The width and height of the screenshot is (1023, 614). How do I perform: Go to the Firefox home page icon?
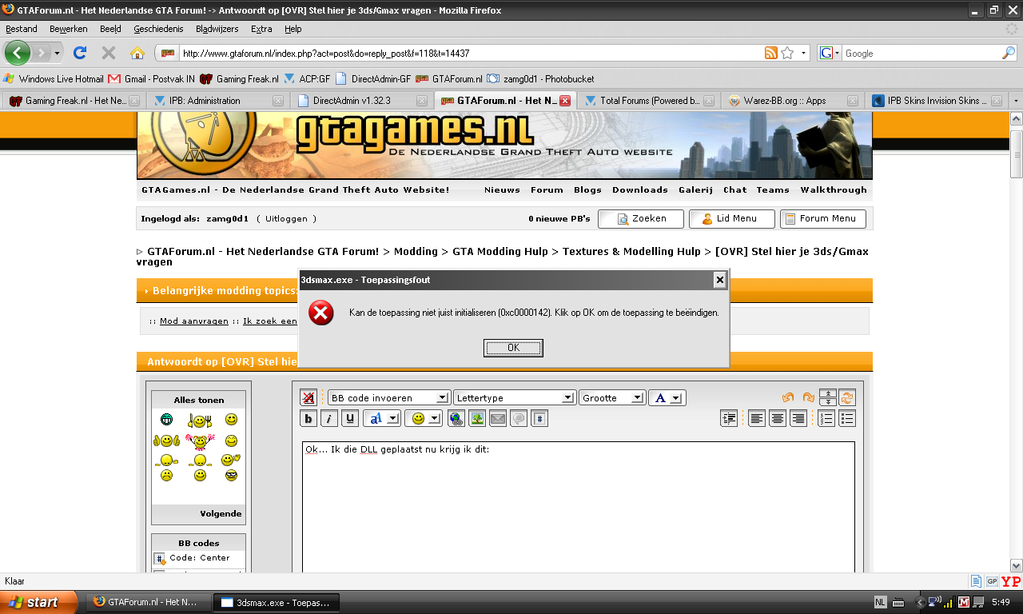pos(137,53)
